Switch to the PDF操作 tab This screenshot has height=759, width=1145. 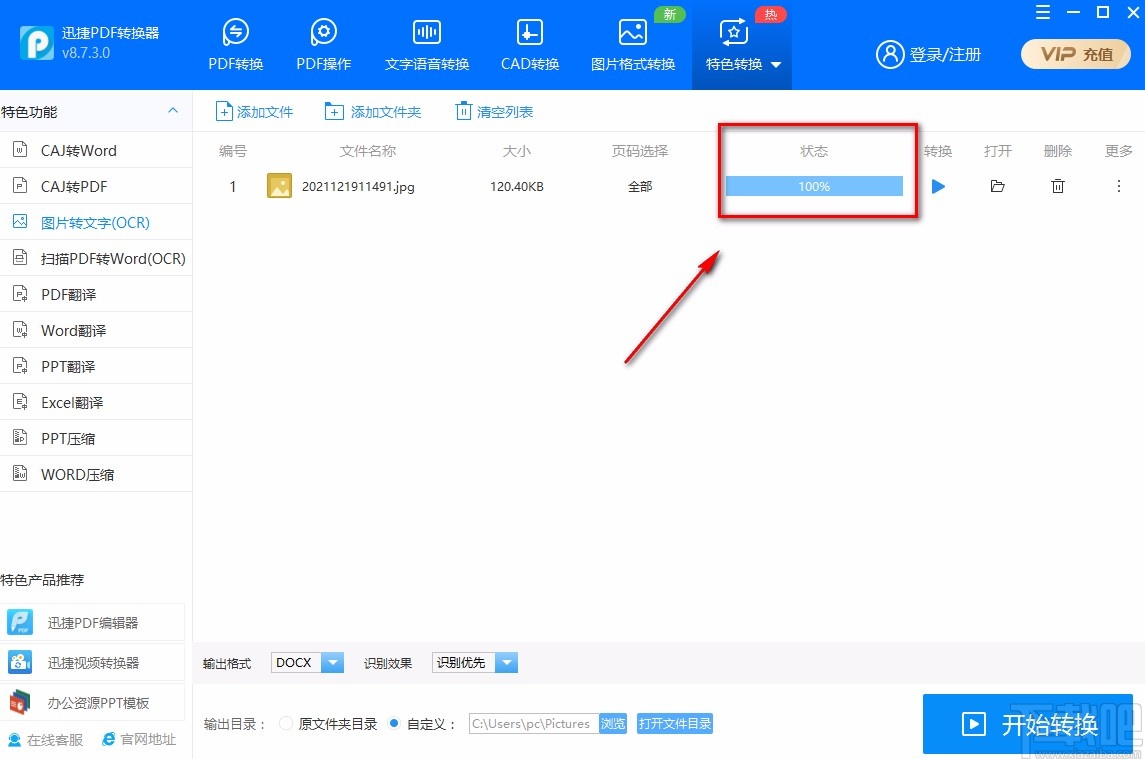tap(323, 43)
